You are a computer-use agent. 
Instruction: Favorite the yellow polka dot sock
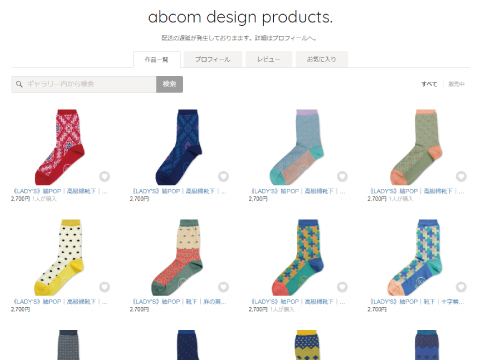(104, 287)
